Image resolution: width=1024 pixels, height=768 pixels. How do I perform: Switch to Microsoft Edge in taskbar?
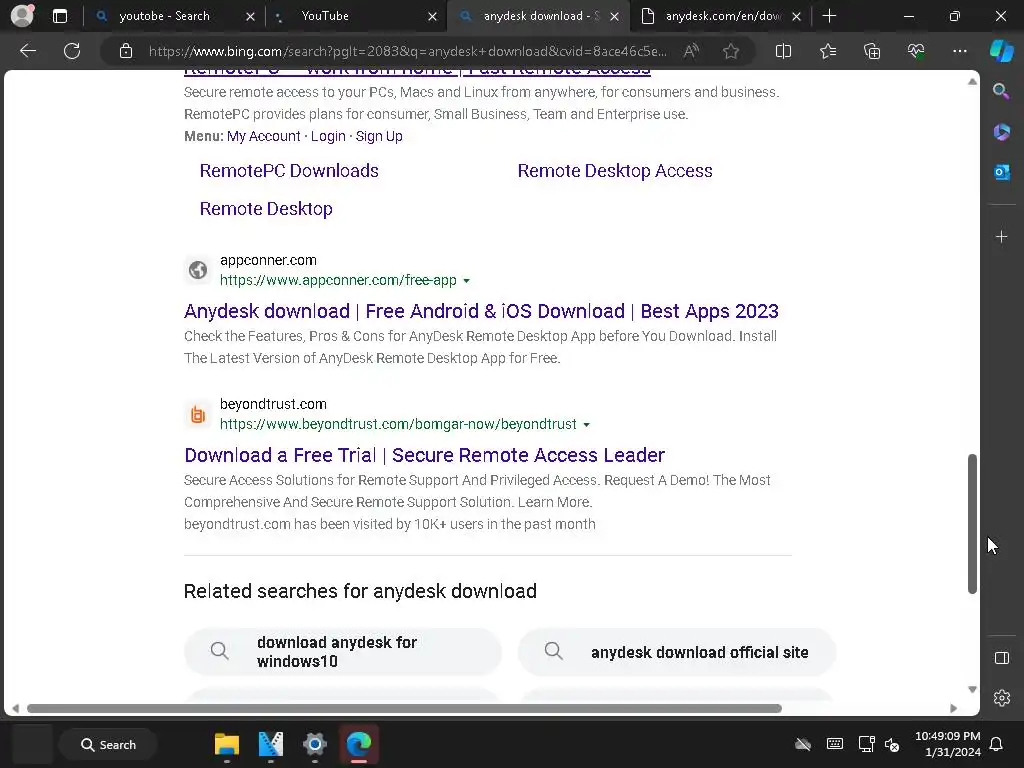click(x=359, y=744)
